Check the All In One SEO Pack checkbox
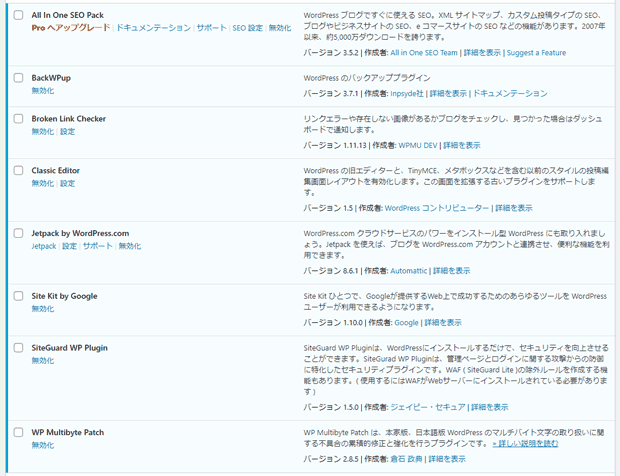The image size is (620, 476). click(x=19, y=15)
